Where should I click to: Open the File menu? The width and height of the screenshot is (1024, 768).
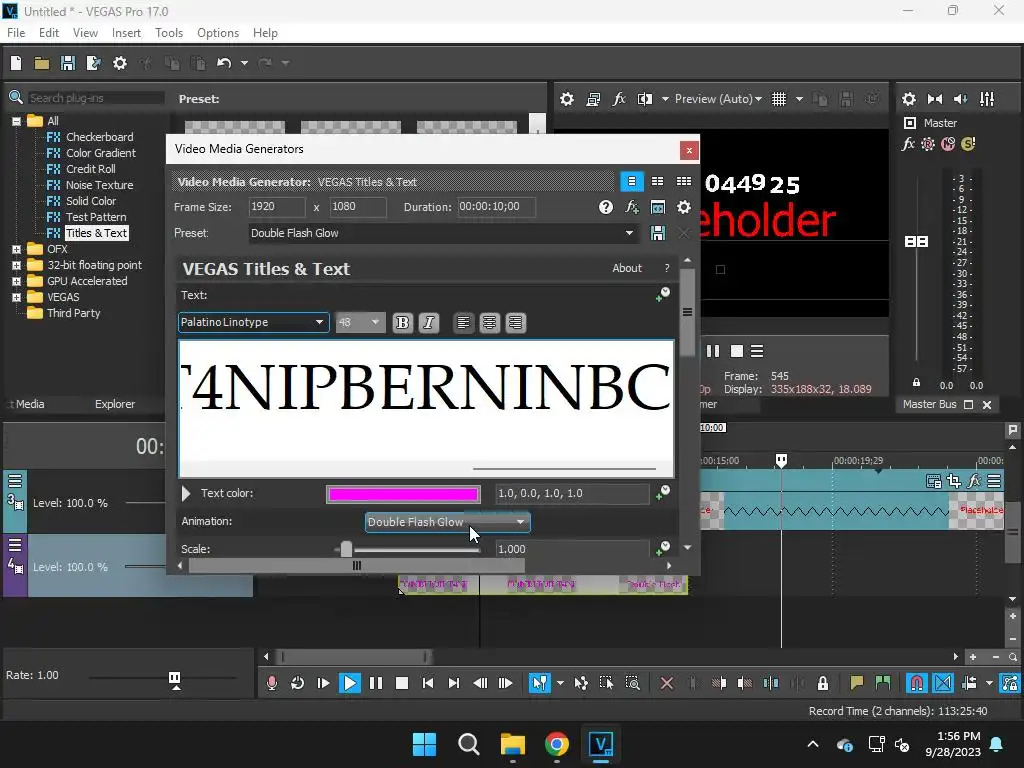tap(16, 33)
